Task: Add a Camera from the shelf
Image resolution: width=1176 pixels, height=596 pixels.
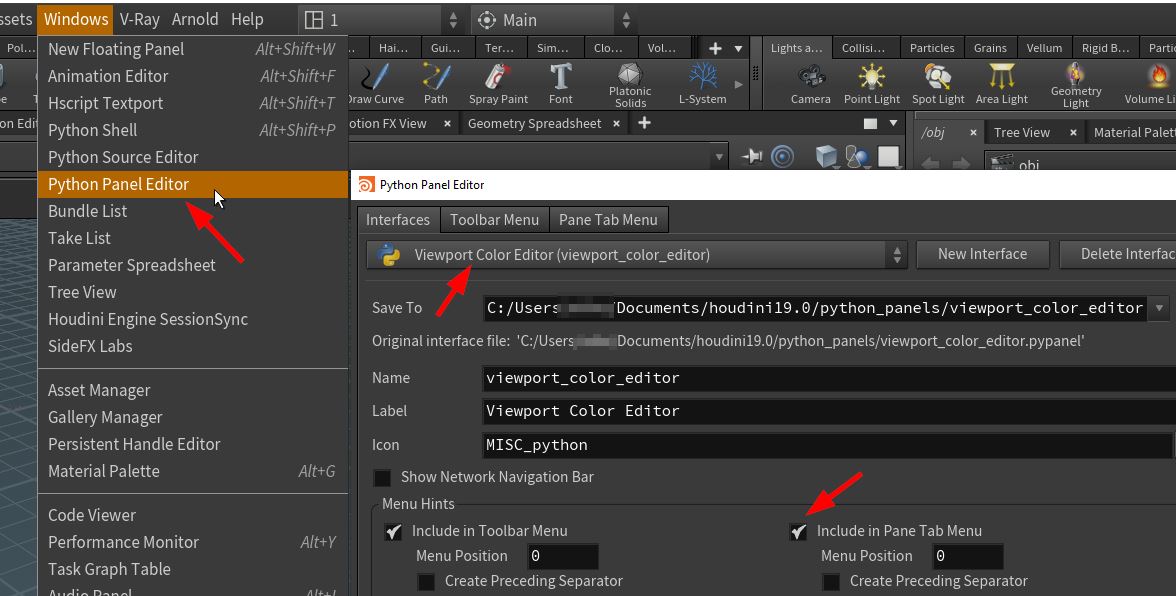Action: coord(811,83)
